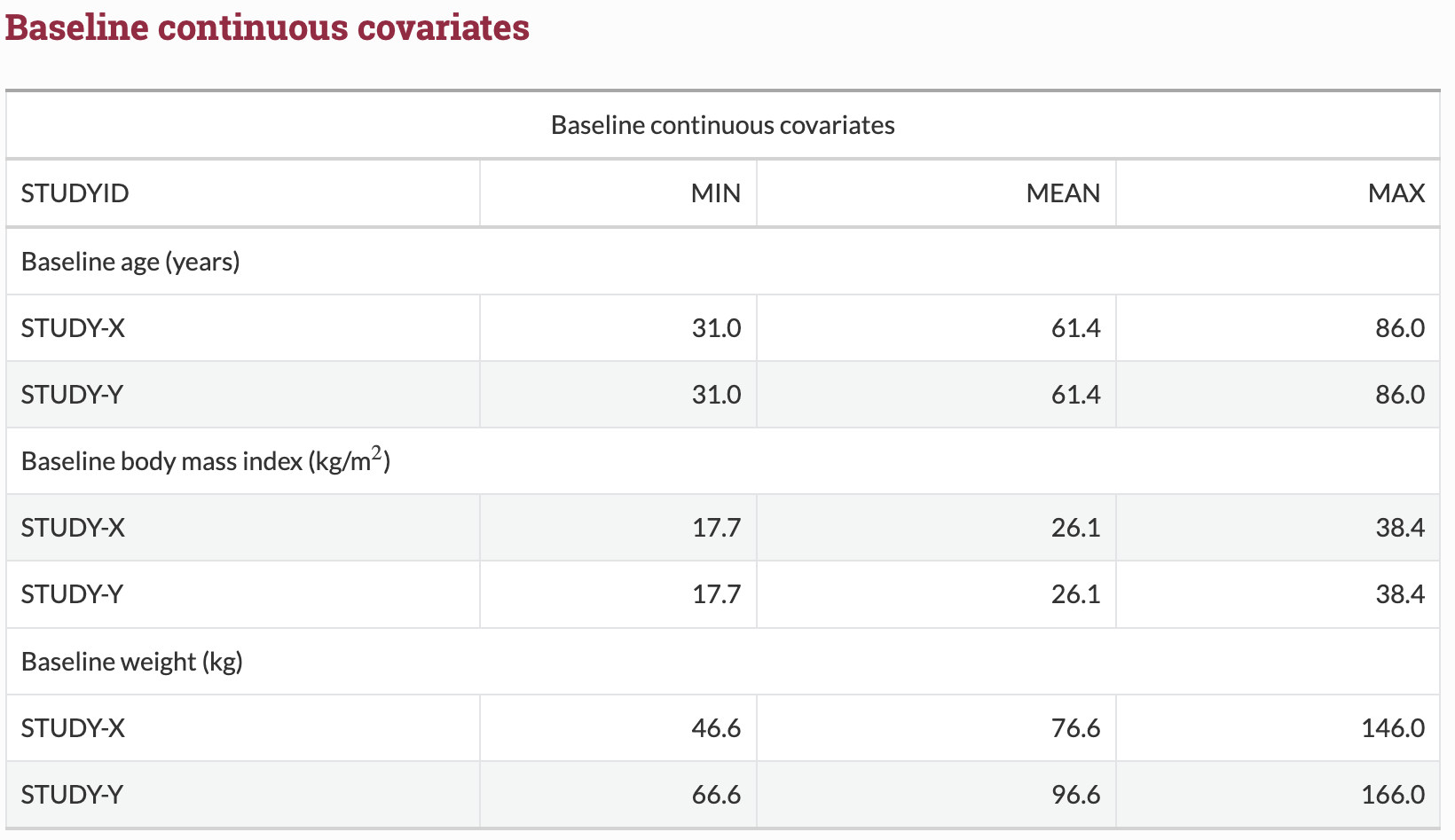Image resolution: width=1455 pixels, height=840 pixels.
Task: Click the red "Baseline continuous covariates" page heading
Action: (267, 27)
